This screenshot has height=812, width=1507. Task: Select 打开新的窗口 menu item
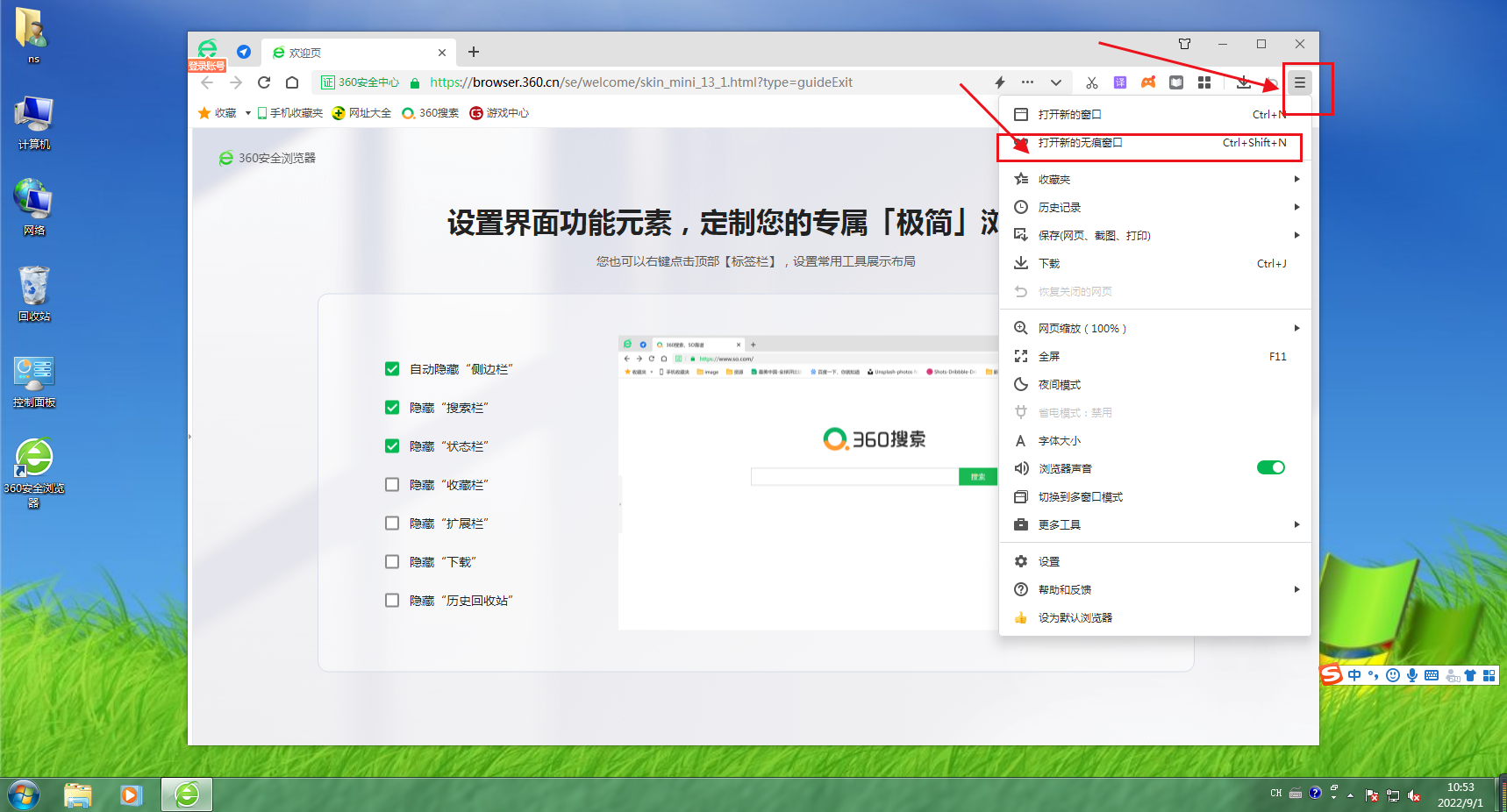point(1154,115)
